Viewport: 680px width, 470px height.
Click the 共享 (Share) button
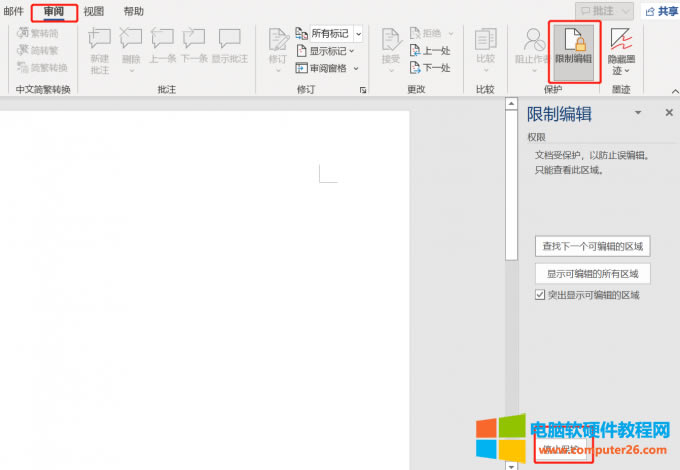[x=660, y=11]
